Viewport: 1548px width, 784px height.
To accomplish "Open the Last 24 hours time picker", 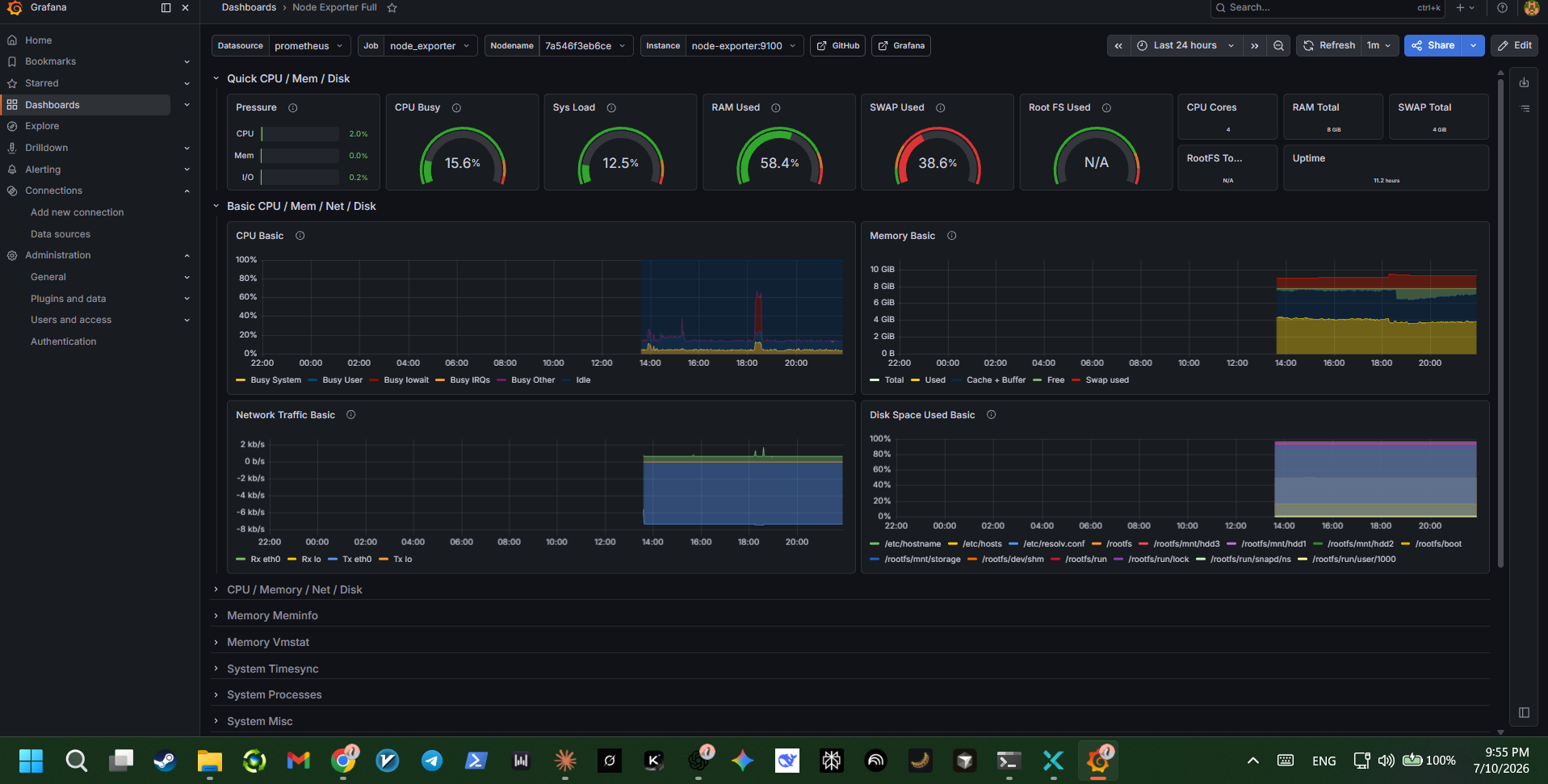I will point(1185,46).
